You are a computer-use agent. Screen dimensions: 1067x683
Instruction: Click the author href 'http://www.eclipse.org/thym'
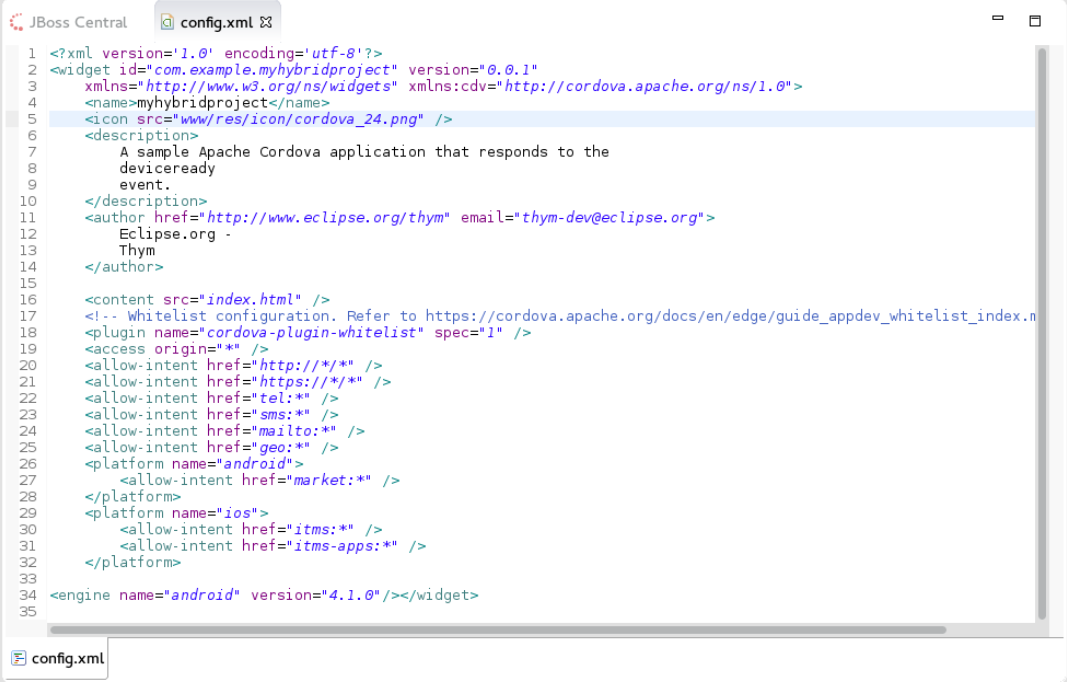pyautogui.click(x=325, y=218)
